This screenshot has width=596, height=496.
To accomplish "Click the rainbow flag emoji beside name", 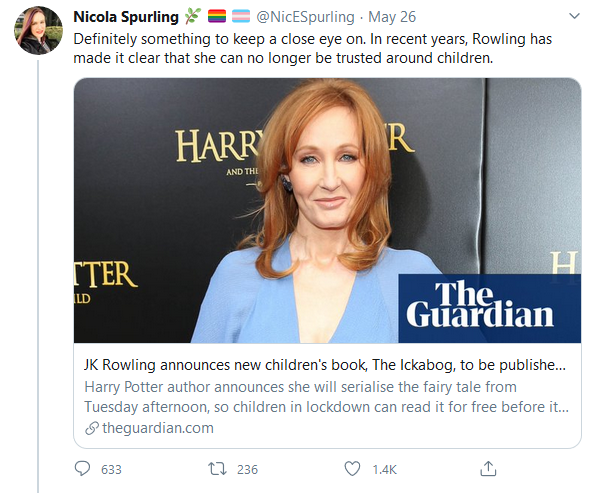I will coord(217,16).
